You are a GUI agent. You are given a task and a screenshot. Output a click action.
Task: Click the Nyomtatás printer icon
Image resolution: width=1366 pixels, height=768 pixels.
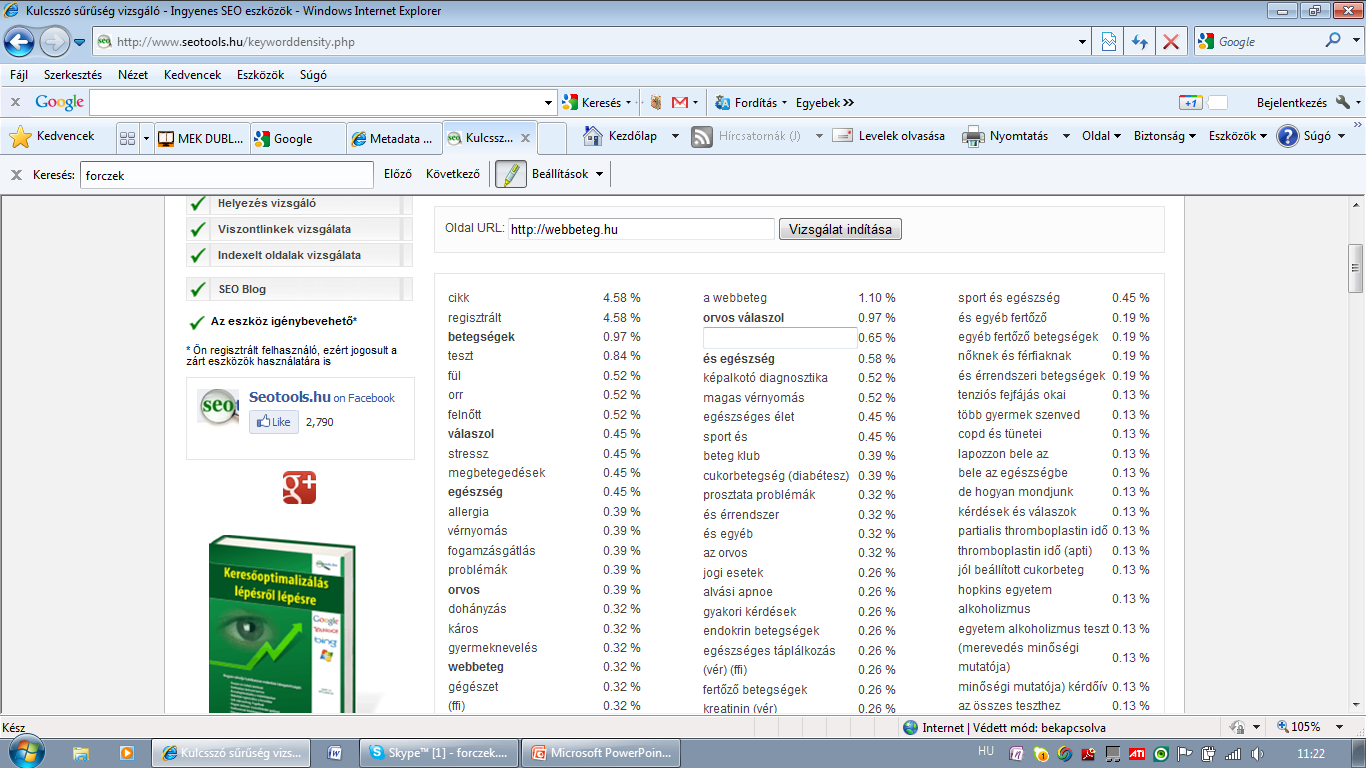973,136
